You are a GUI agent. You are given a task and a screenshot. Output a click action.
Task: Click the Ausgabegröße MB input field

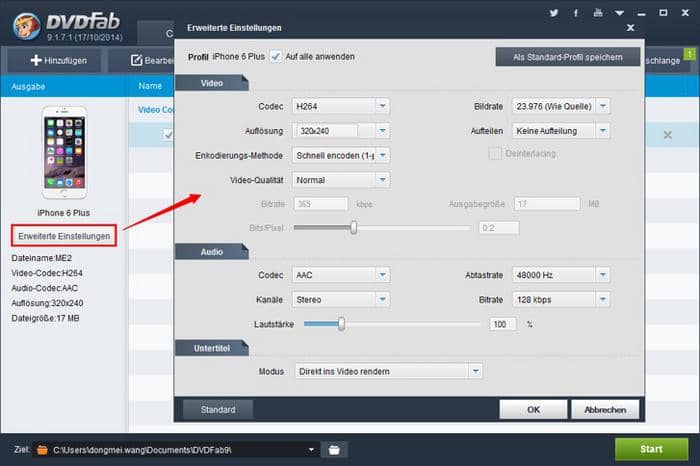[547, 204]
